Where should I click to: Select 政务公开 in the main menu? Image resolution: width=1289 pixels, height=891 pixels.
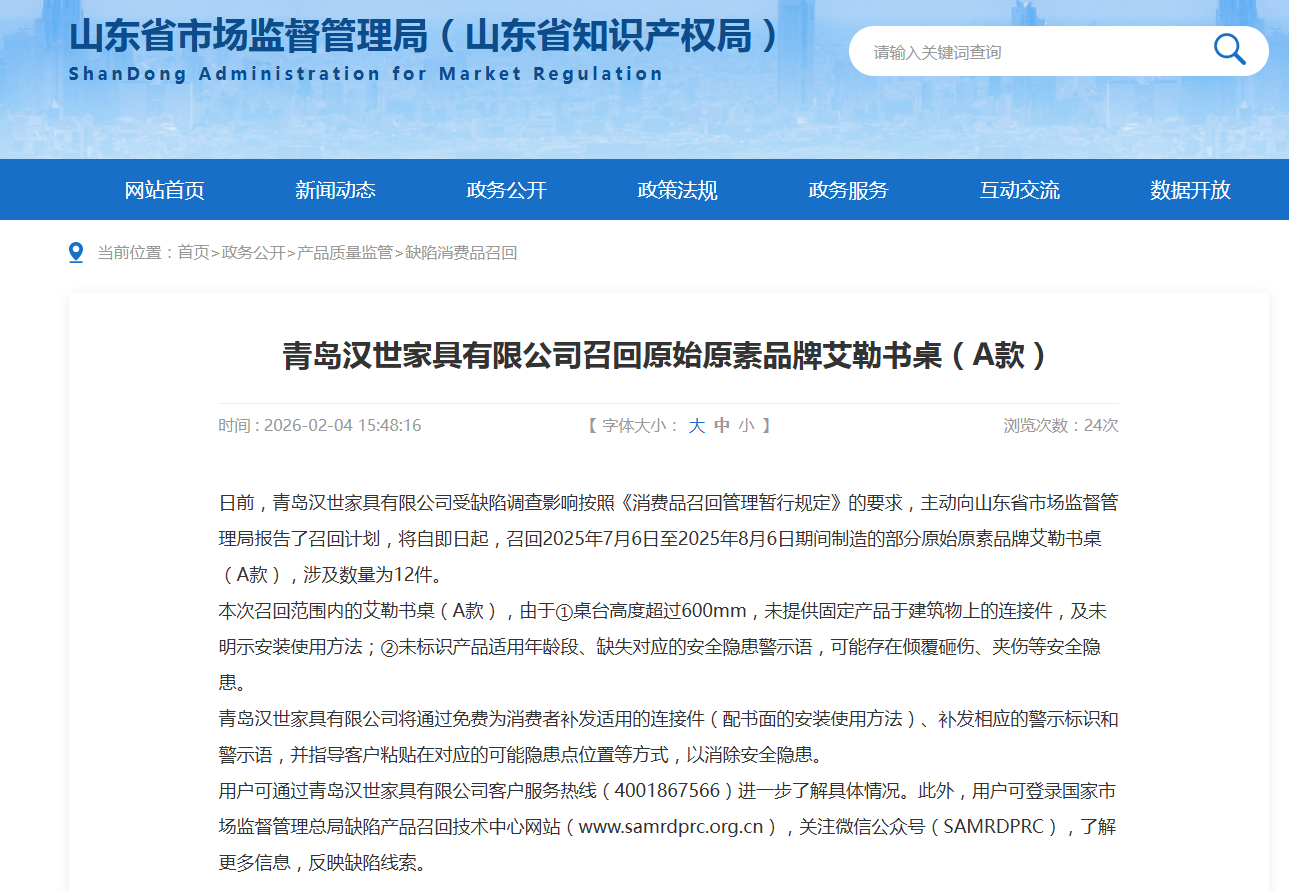click(506, 190)
